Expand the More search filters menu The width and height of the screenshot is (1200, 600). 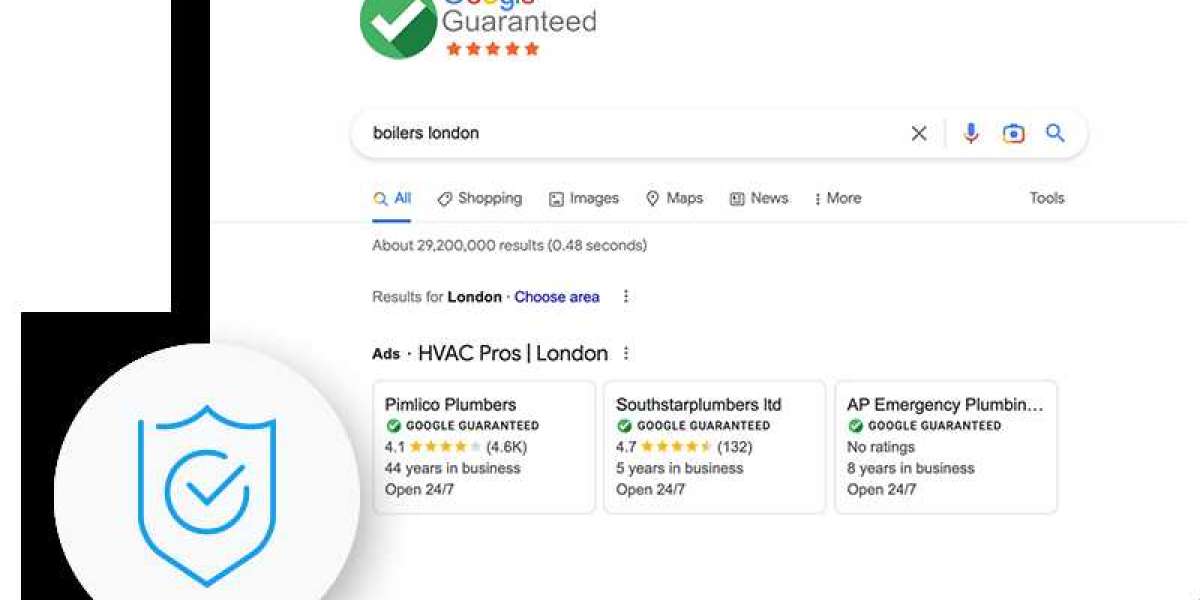click(838, 198)
